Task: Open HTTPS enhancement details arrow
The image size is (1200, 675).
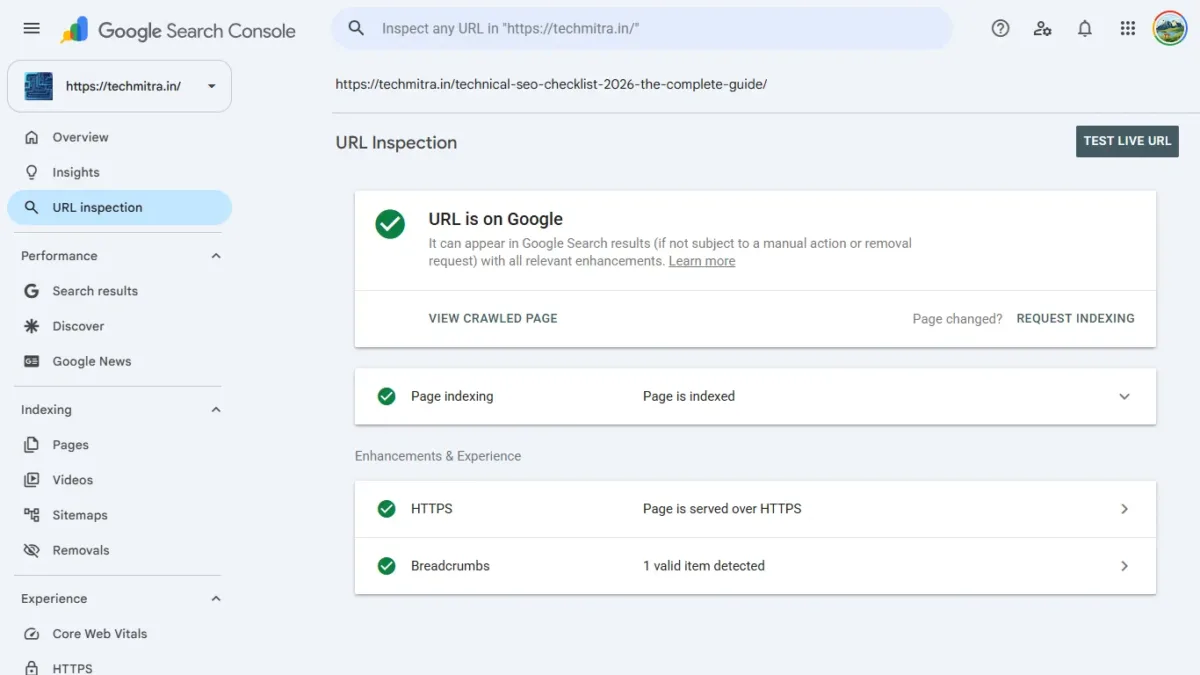Action: (1124, 509)
